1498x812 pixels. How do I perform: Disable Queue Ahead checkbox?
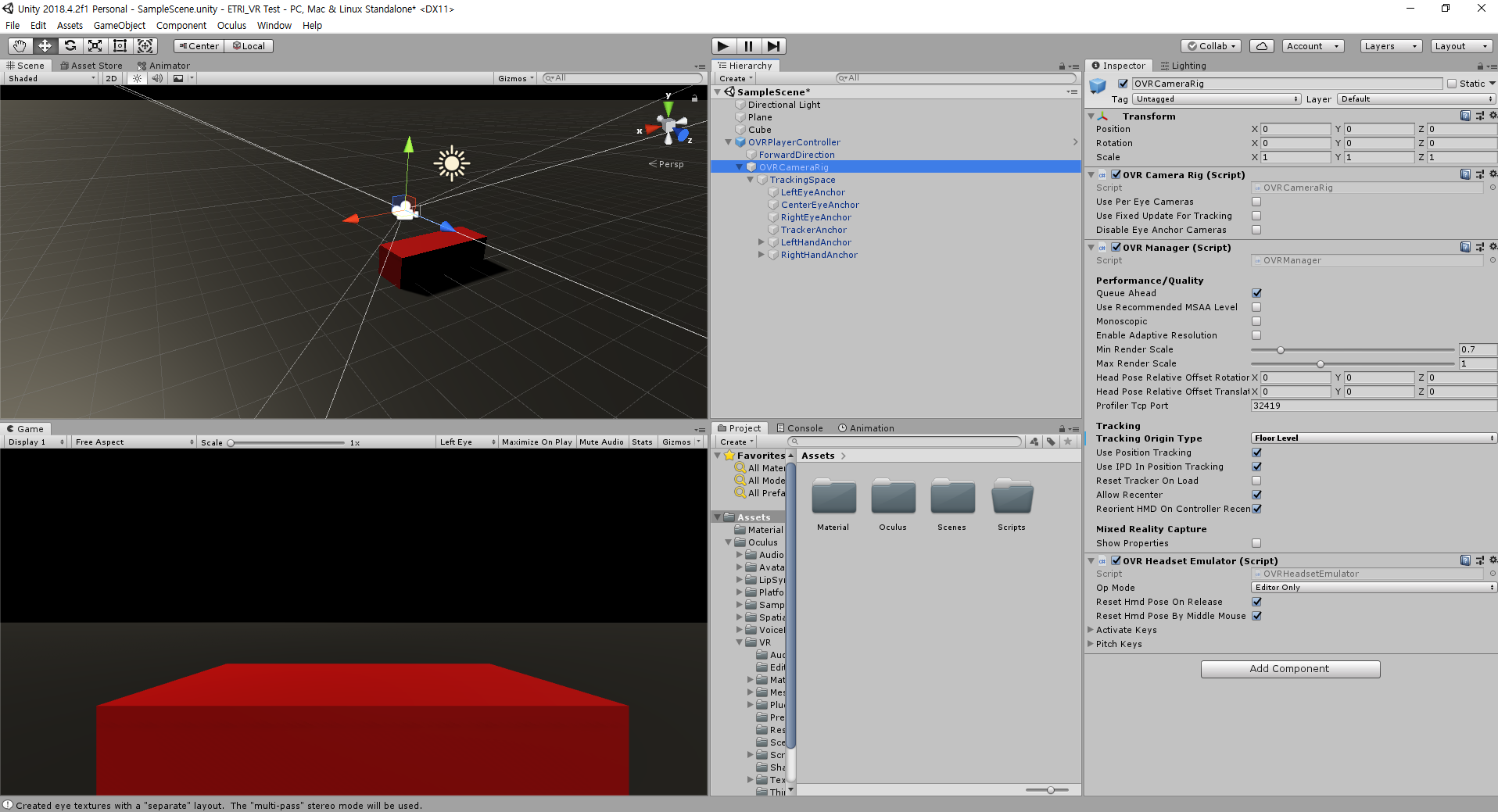coord(1256,293)
